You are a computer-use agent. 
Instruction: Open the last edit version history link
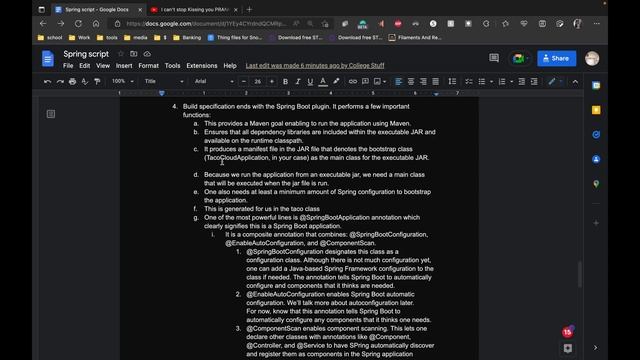pos(315,66)
